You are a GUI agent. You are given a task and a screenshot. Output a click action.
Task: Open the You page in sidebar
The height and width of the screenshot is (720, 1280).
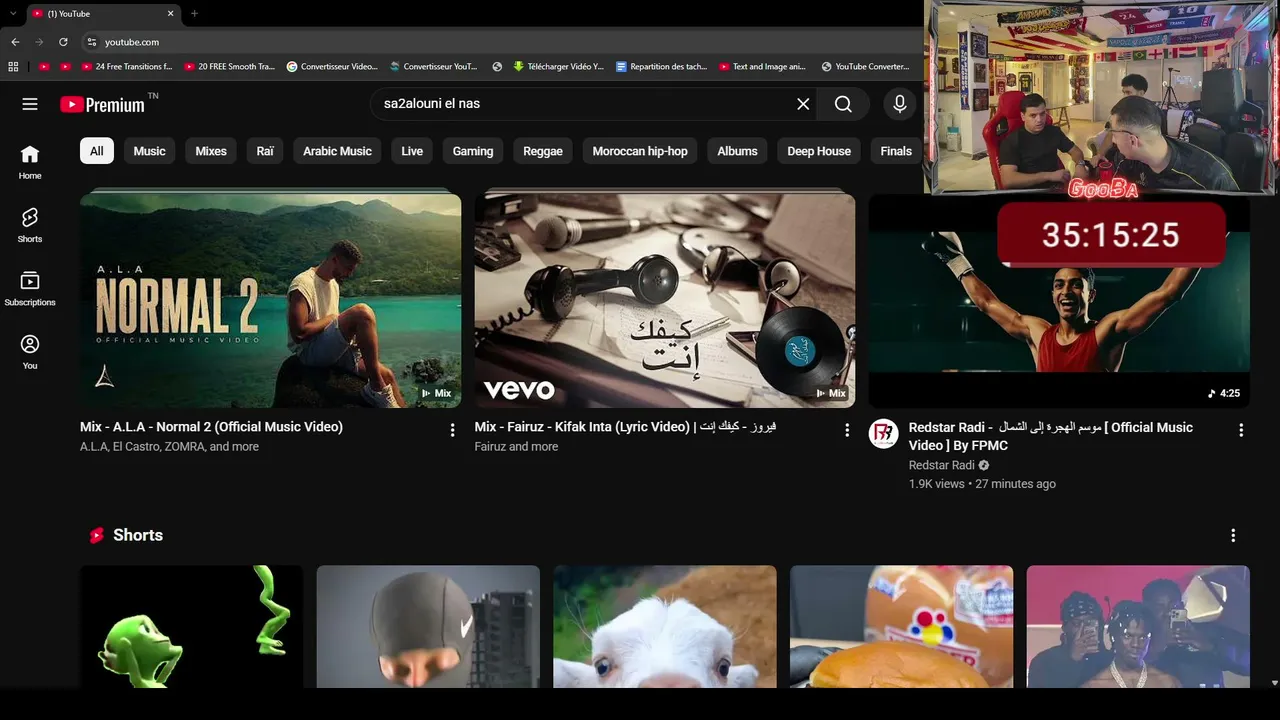tap(30, 351)
